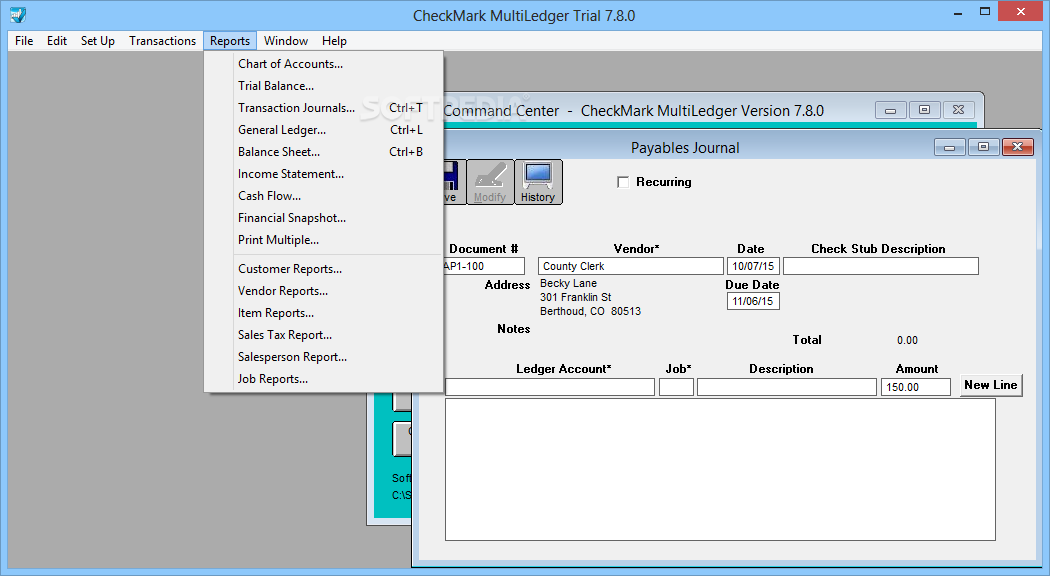Restore the Command Center window
The width and height of the screenshot is (1050, 576).
(925, 110)
